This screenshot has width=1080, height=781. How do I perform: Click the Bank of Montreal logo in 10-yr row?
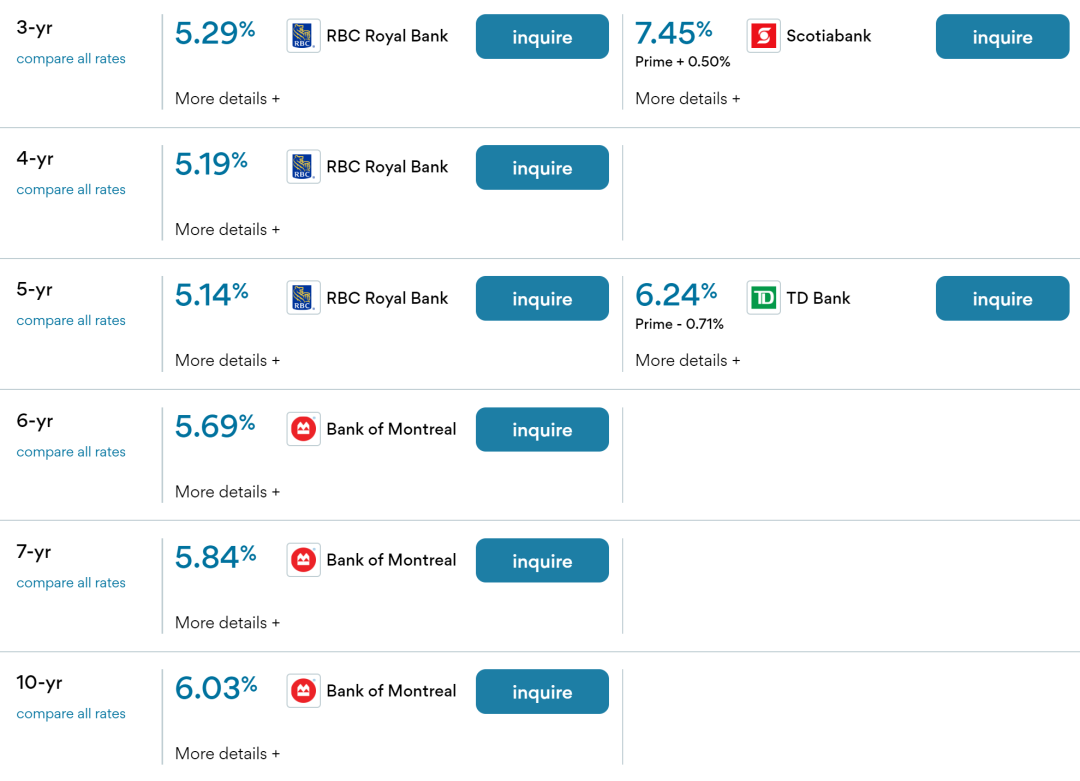pos(303,691)
